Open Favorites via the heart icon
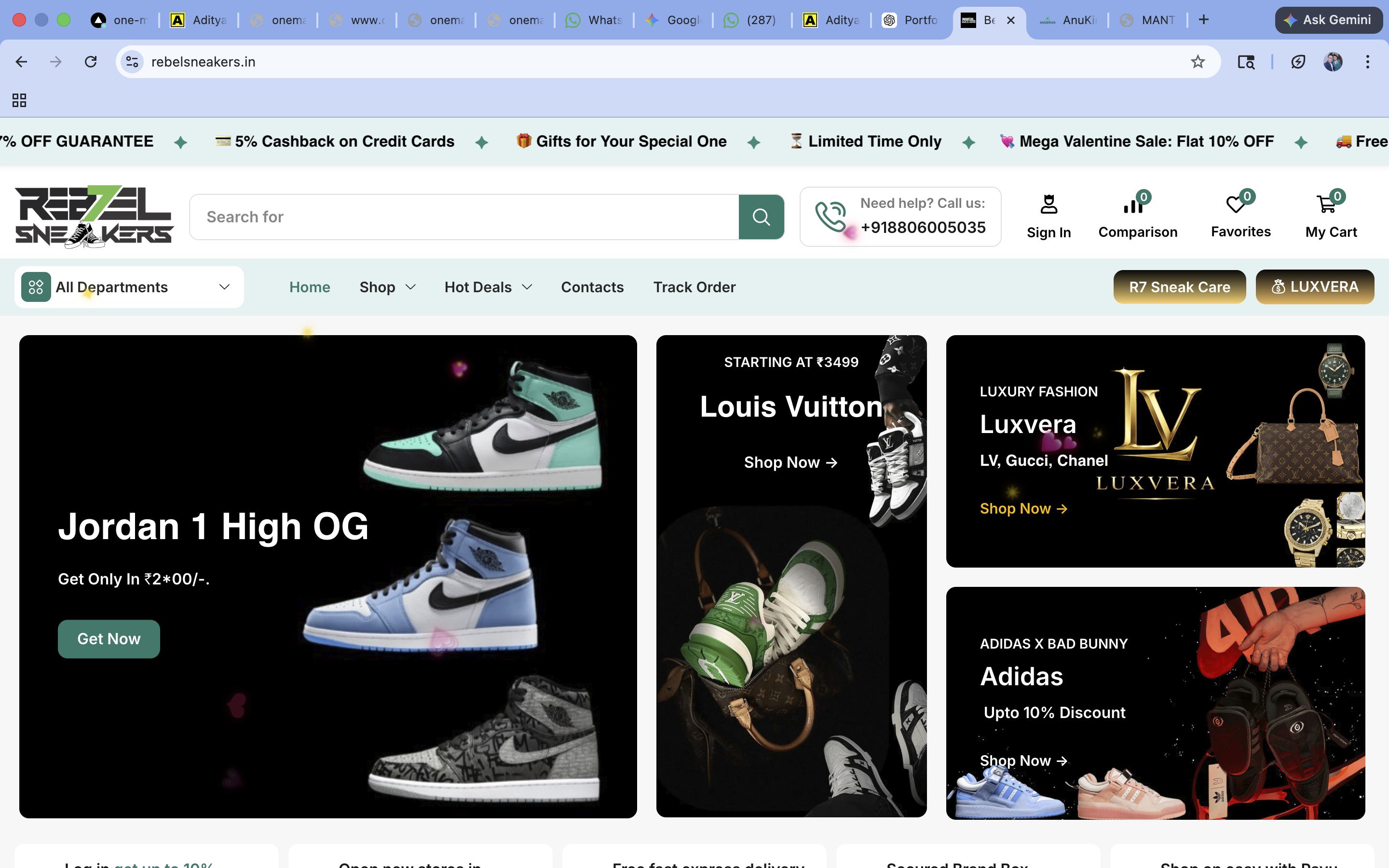The image size is (1389, 868). [x=1236, y=204]
